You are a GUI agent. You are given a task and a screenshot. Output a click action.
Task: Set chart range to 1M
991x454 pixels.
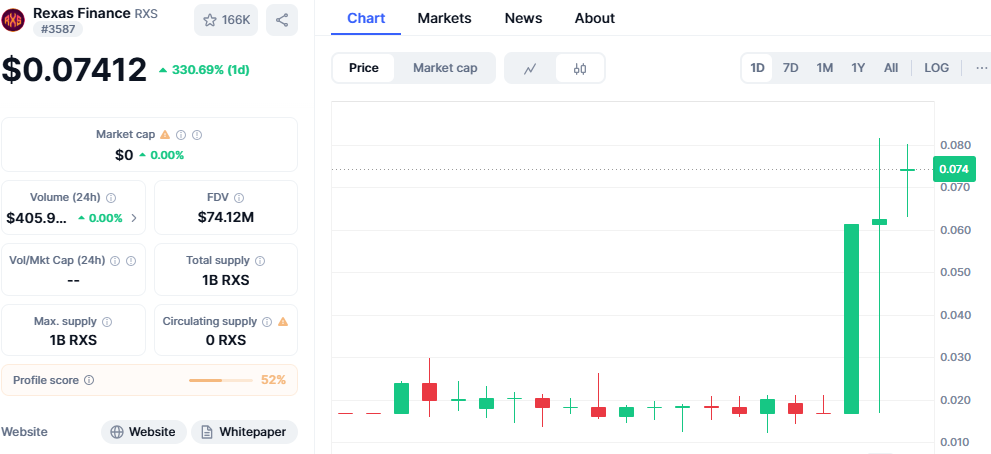pos(824,68)
